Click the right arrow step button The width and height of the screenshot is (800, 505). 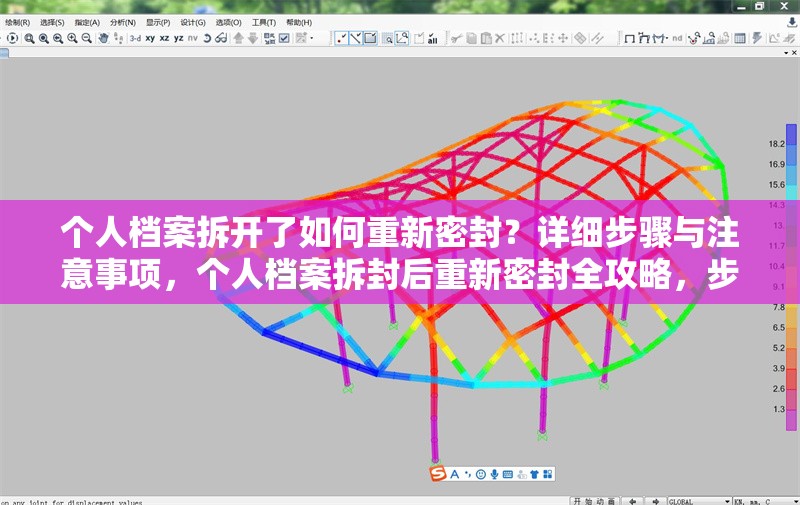(x=656, y=501)
